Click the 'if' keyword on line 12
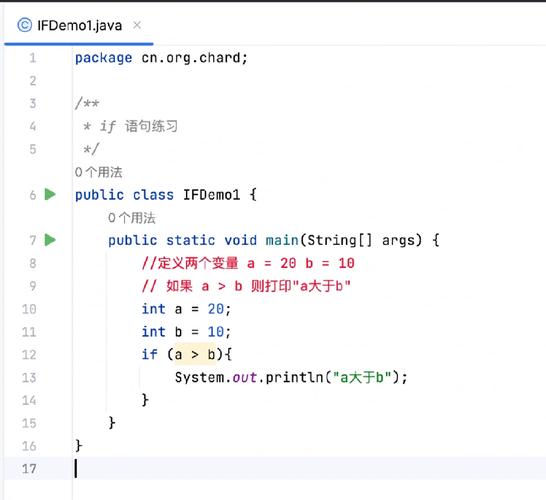Viewport: 546px width, 500px height. click(x=149, y=354)
